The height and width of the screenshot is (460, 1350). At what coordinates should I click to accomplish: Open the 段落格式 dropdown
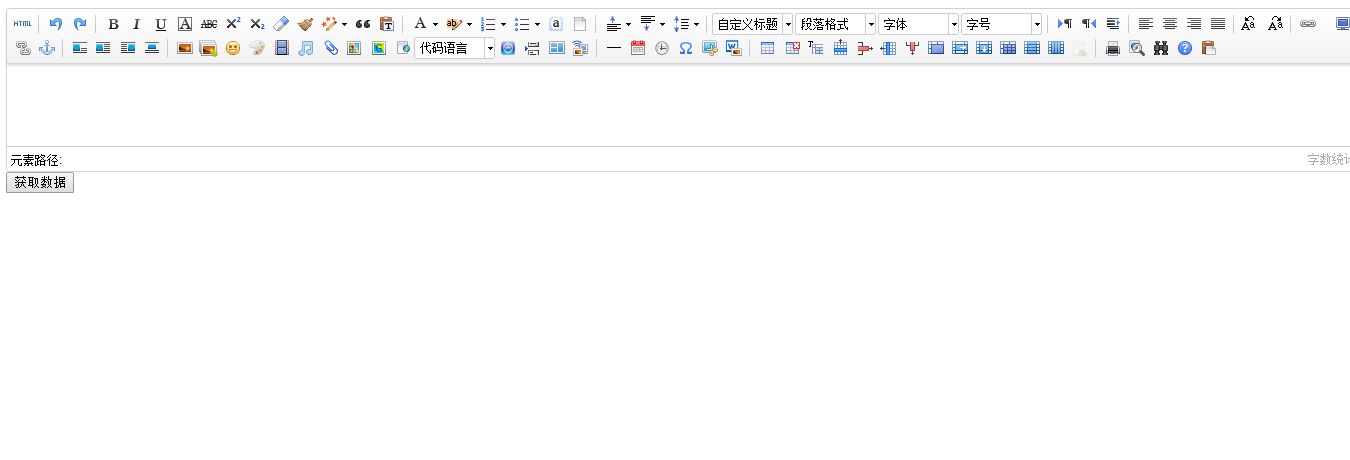[835, 24]
